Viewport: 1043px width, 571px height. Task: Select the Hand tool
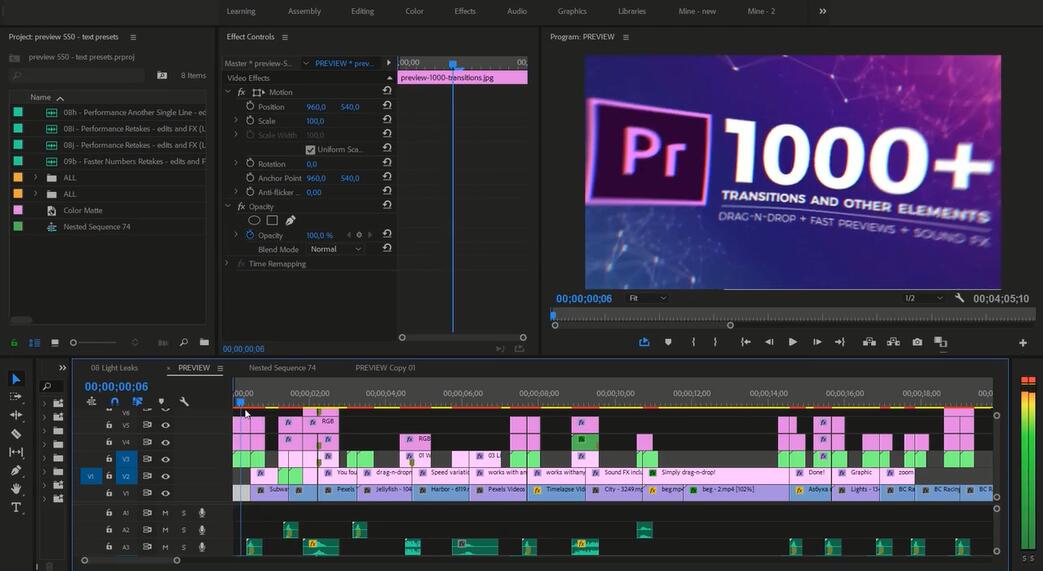(16, 488)
